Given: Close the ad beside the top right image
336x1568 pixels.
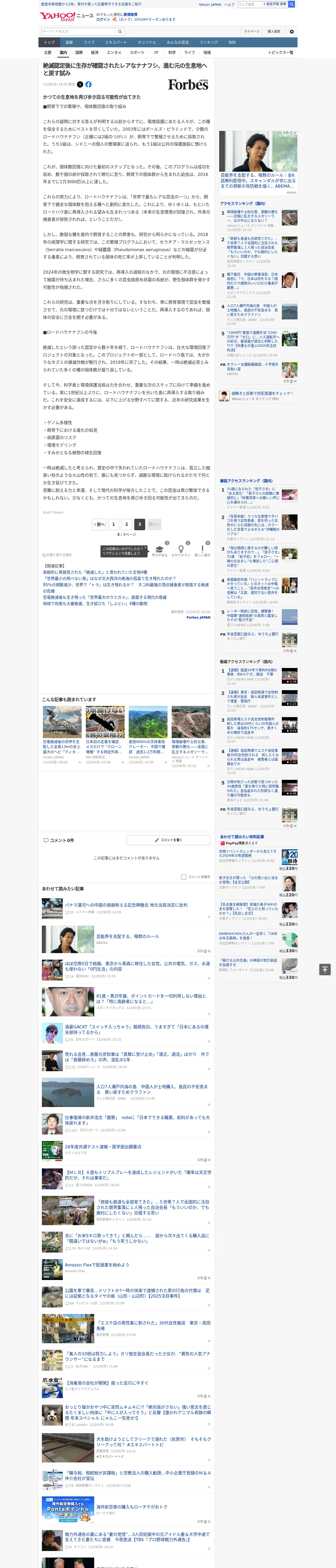Looking at the screenshot, I should coord(295,133).
